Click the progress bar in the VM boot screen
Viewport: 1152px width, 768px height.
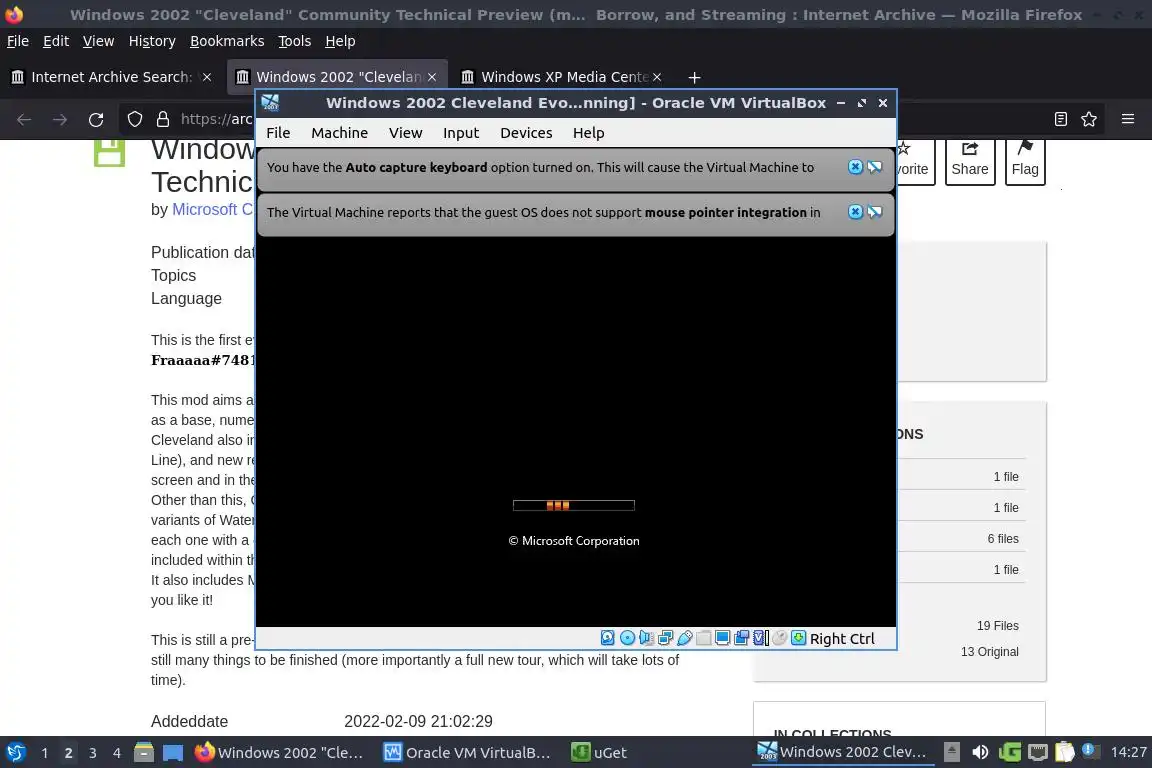click(x=574, y=505)
